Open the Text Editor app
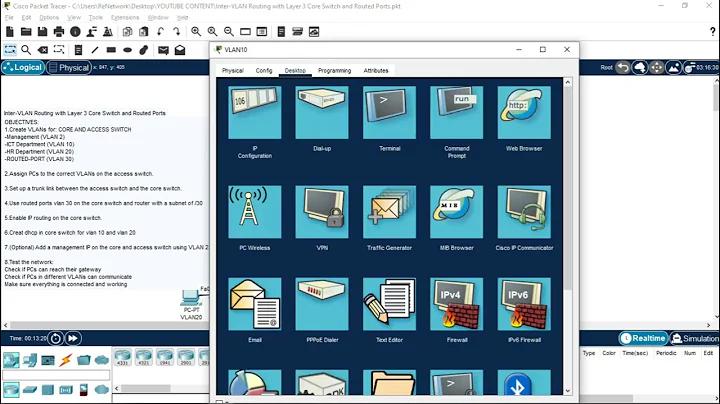 (389, 304)
